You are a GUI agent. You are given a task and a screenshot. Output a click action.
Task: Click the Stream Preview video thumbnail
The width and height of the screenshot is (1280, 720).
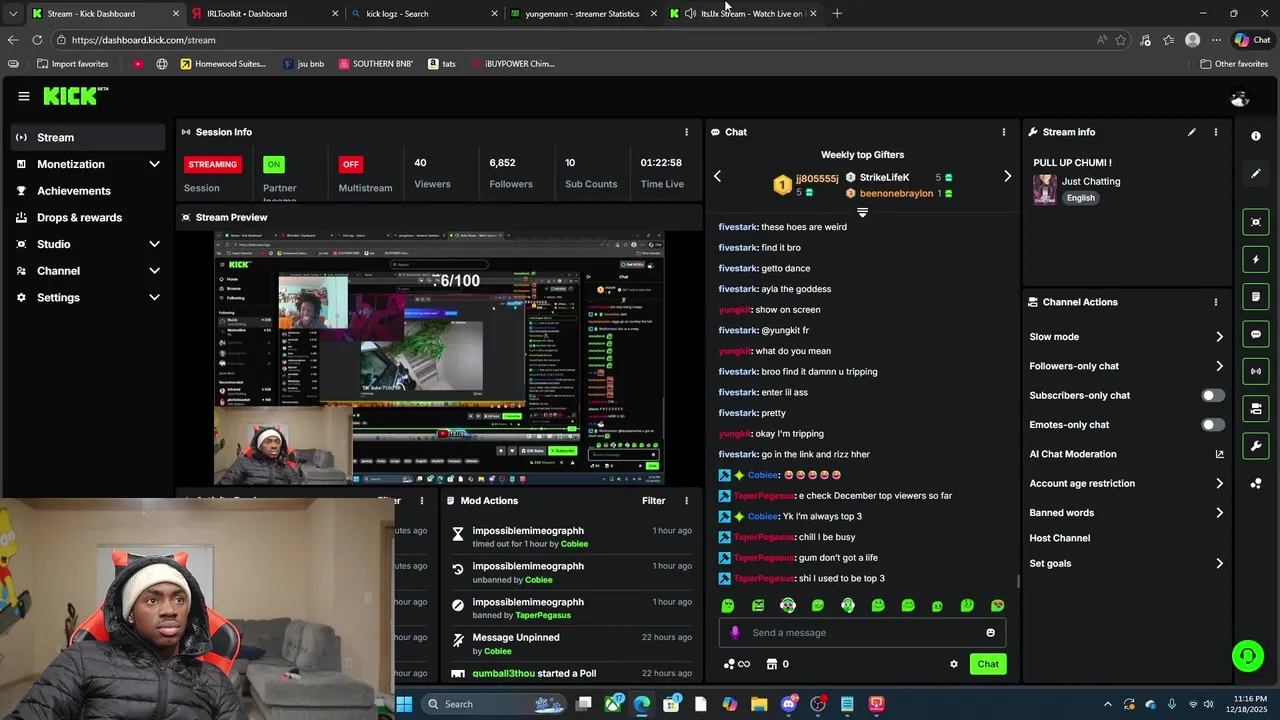(x=439, y=359)
